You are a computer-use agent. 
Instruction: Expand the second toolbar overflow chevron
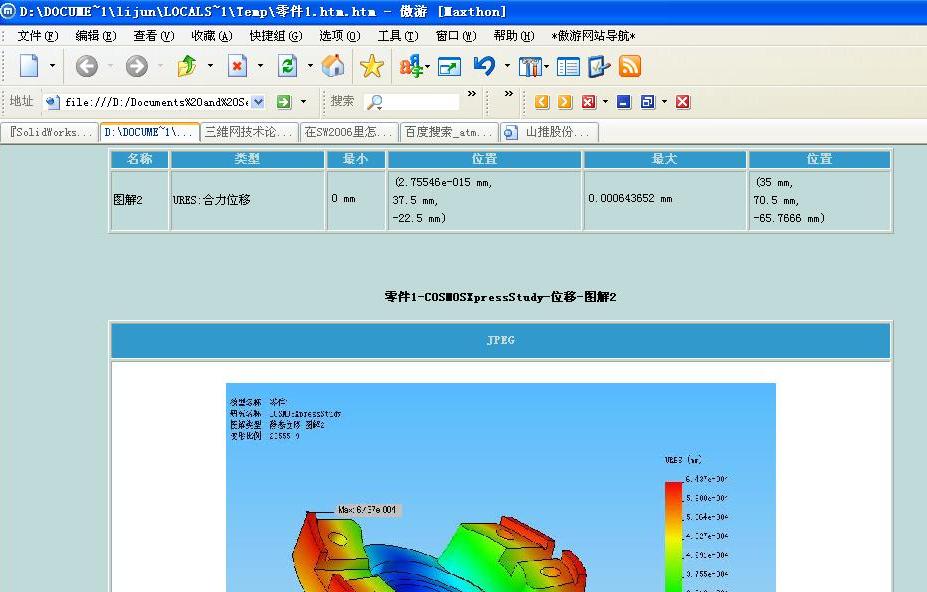(508, 93)
